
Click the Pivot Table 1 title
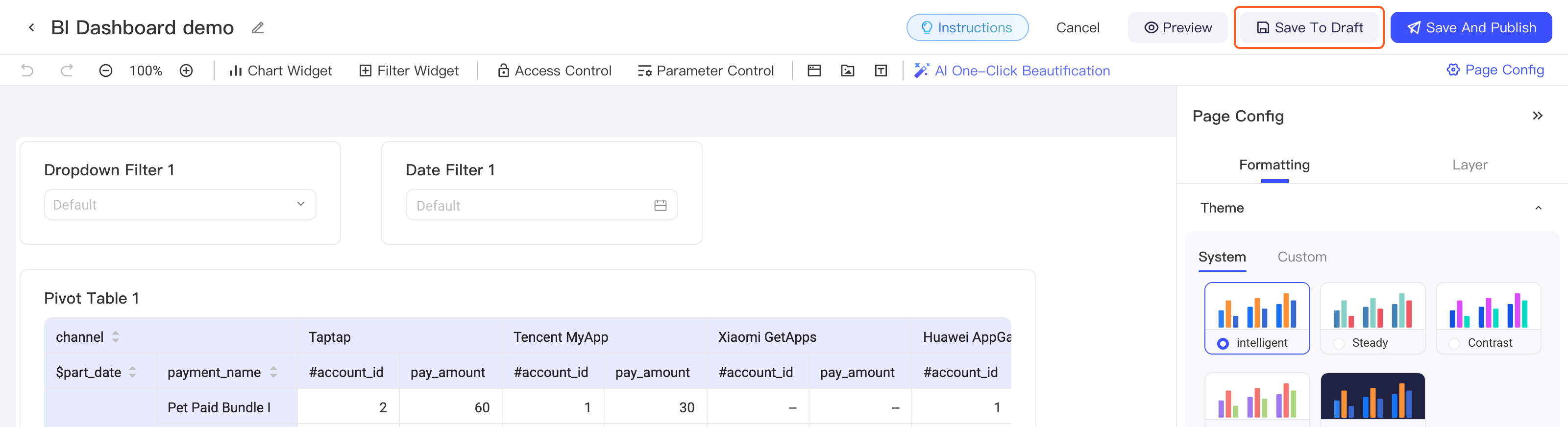coord(91,298)
